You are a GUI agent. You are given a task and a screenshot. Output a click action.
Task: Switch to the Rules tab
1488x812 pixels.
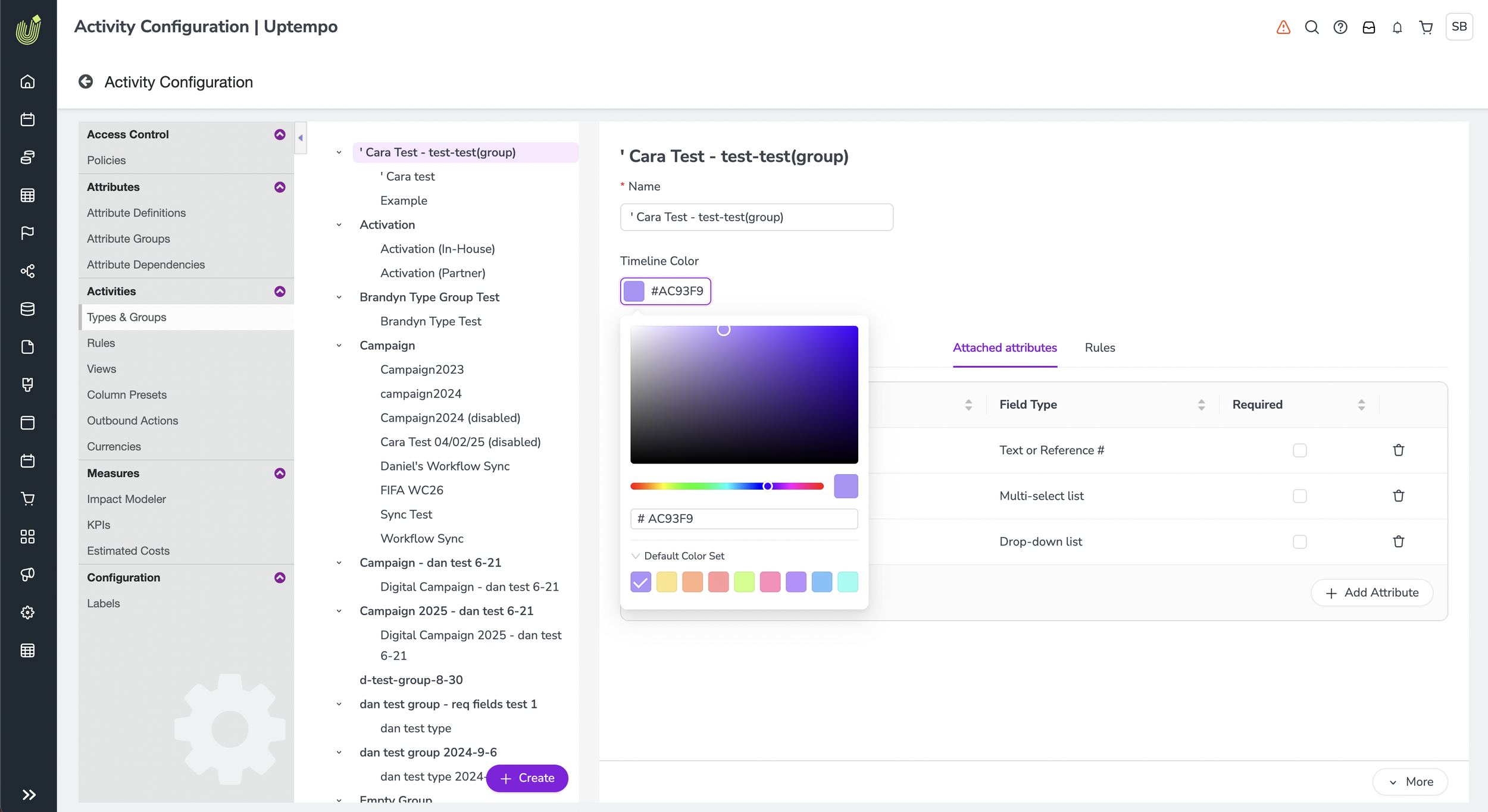pos(1099,347)
